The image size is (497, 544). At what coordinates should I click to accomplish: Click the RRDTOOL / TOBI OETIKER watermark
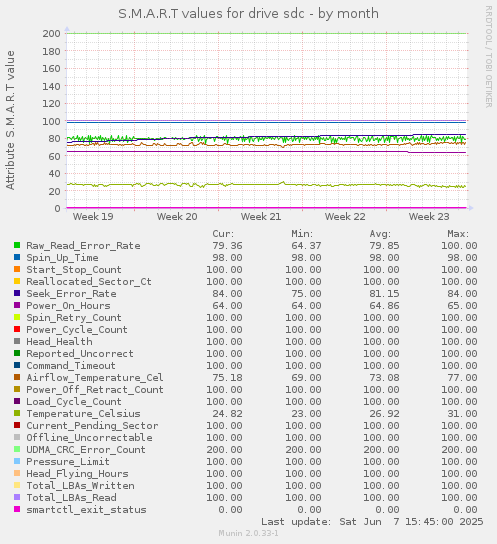(488, 57)
